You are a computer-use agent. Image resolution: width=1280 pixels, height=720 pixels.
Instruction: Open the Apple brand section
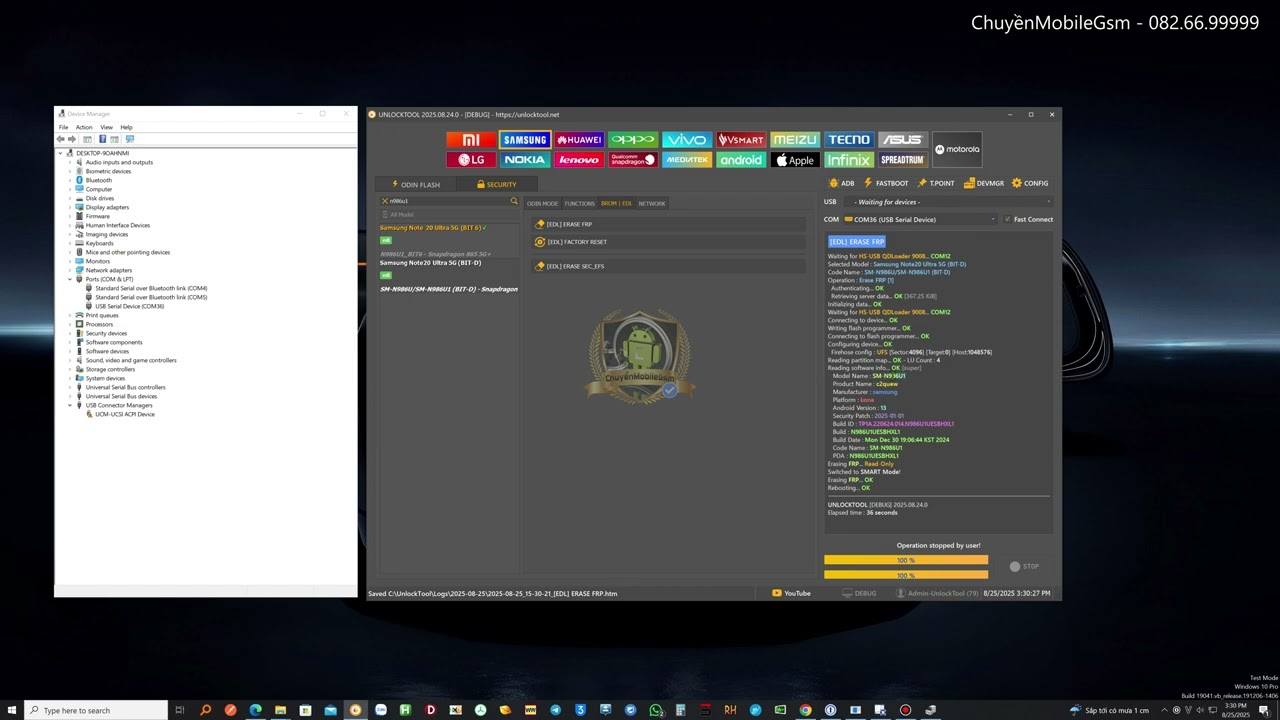[x=795, y=160]
